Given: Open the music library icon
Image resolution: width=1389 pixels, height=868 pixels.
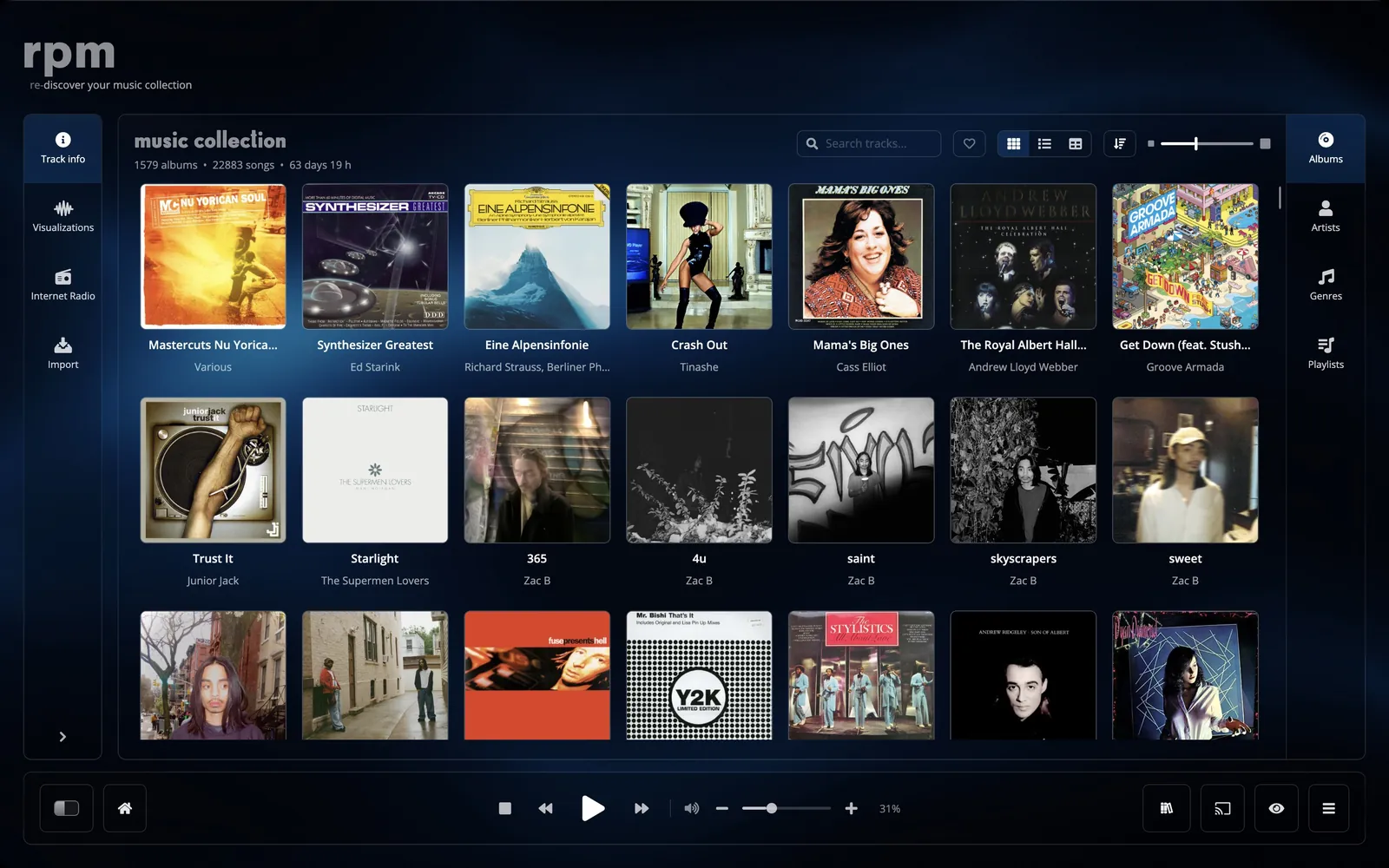Looking at the screenshot, I should [1167, 808].
